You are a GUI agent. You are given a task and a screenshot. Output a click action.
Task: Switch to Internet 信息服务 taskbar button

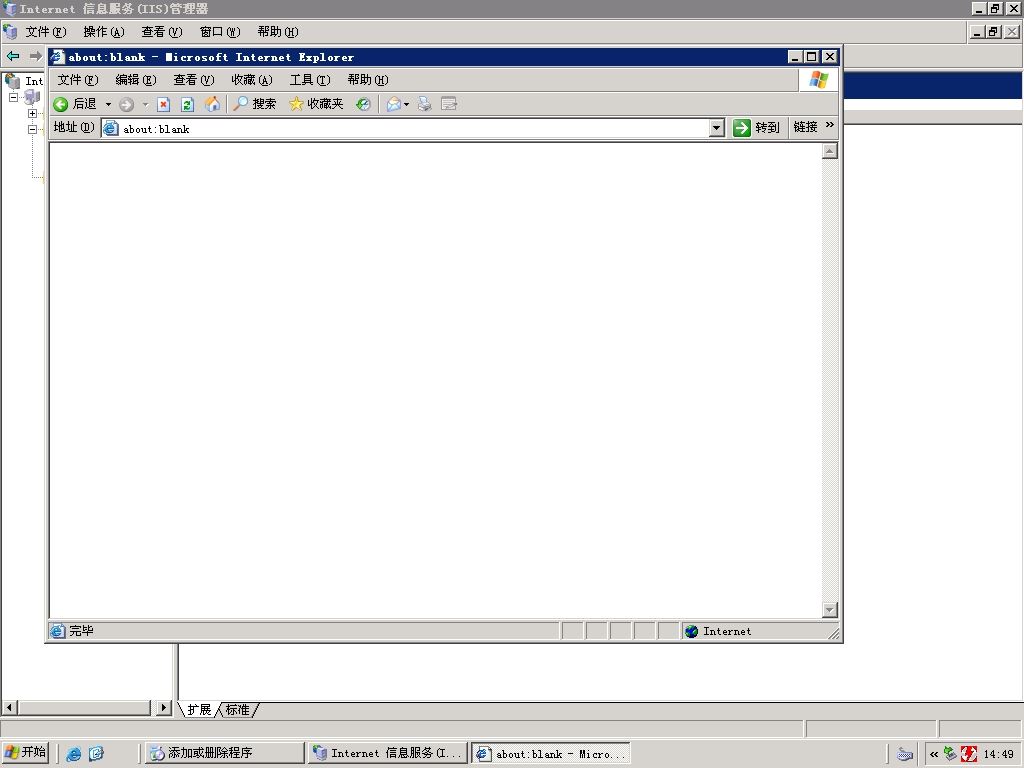(388, 753)
